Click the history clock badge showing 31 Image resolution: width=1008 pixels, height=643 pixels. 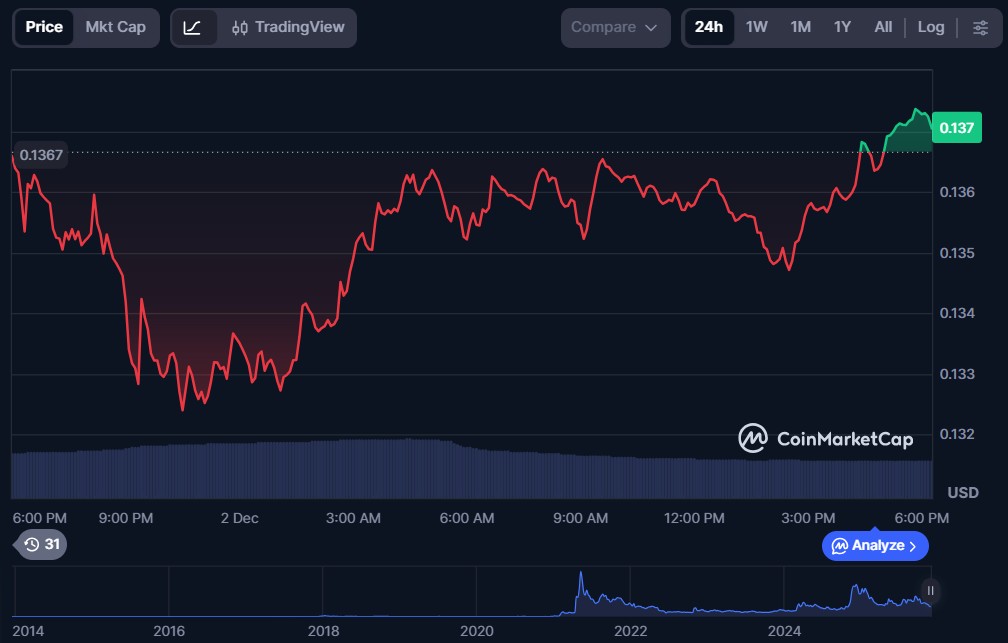(x=42, y=545)
